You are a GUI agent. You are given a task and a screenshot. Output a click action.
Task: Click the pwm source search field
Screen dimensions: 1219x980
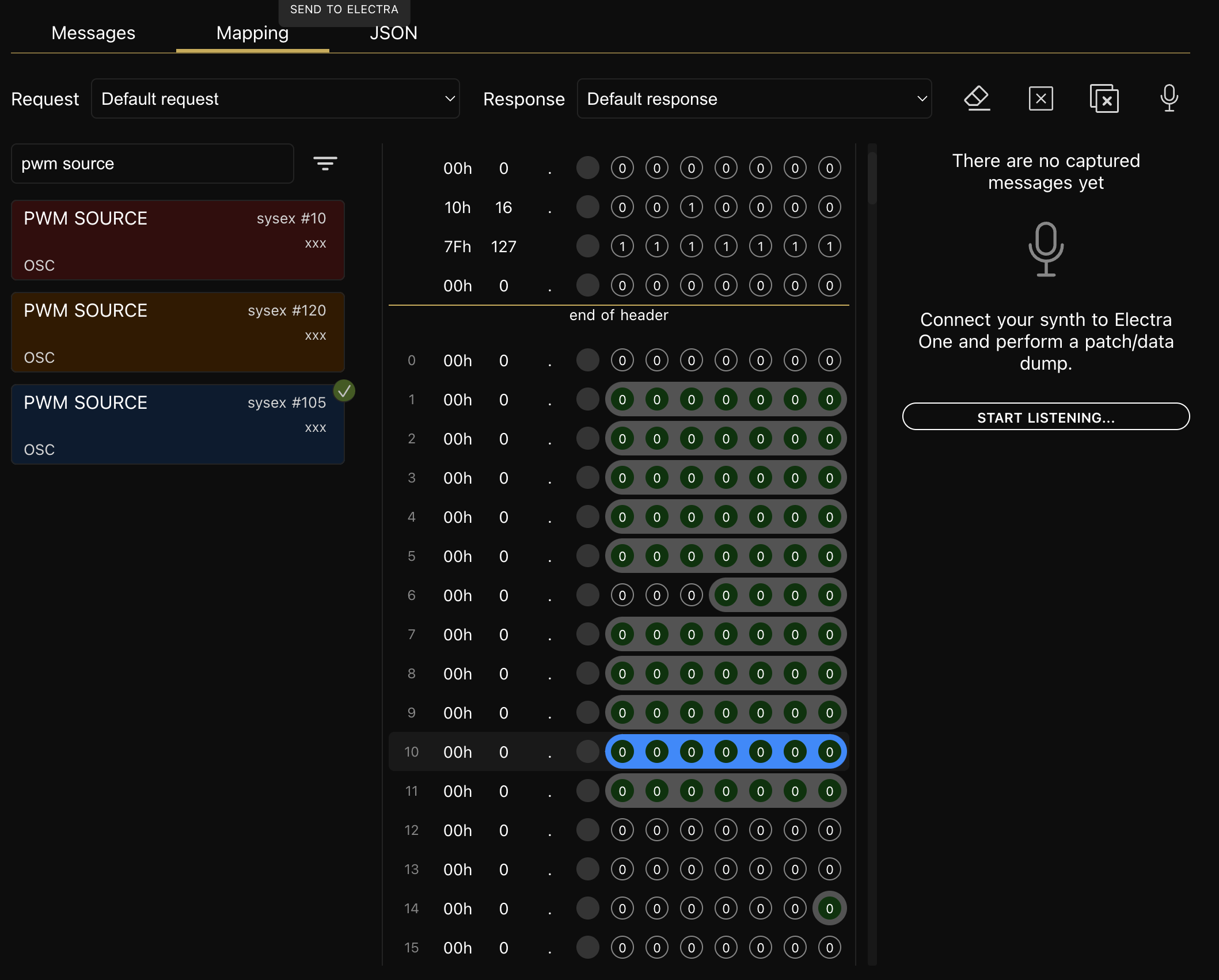click(152, 164)
